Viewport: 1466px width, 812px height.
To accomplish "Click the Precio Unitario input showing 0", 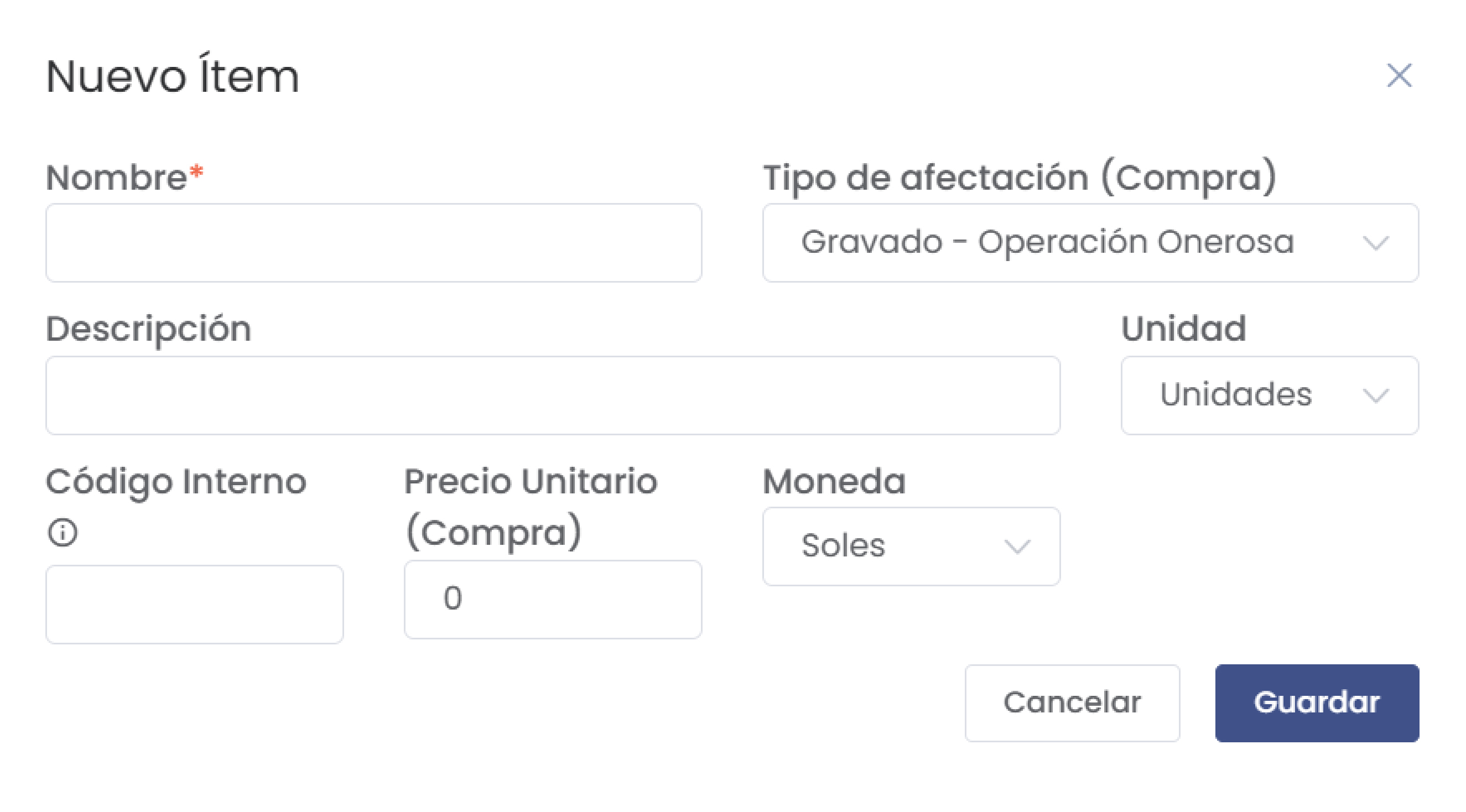I will (552, 599).
